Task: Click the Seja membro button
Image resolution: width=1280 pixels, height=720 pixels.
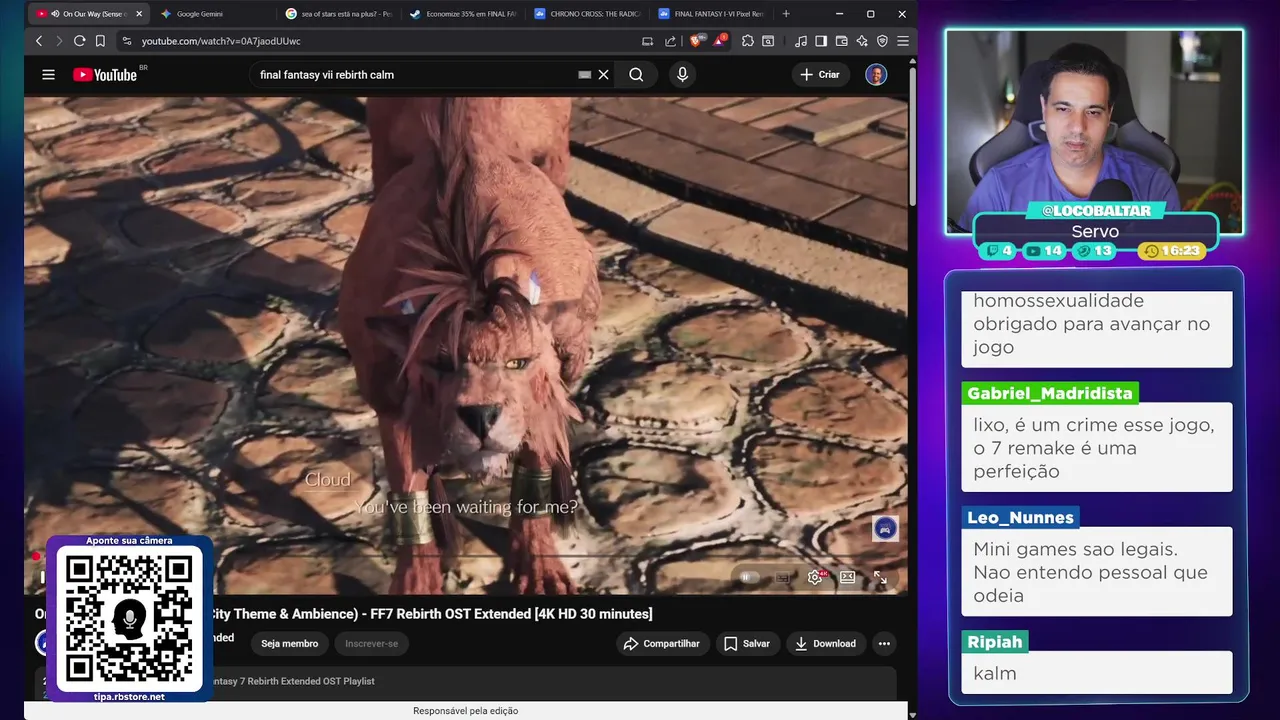Action: coord(290,644)
